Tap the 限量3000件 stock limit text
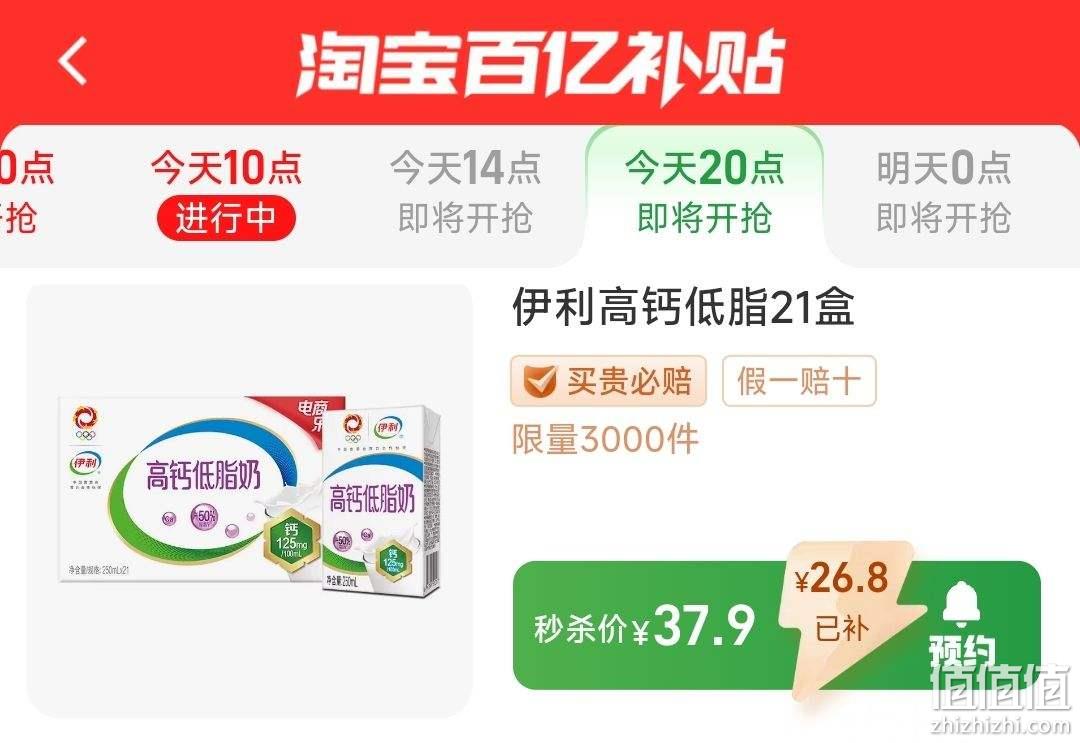 coord(605,439)
